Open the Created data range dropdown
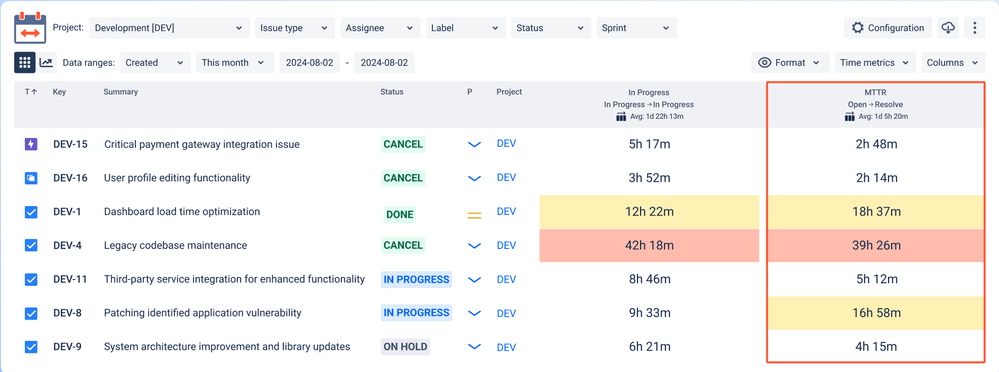This screenshot has width=999, height=372. pyautogui.click(x=155, y=62)
